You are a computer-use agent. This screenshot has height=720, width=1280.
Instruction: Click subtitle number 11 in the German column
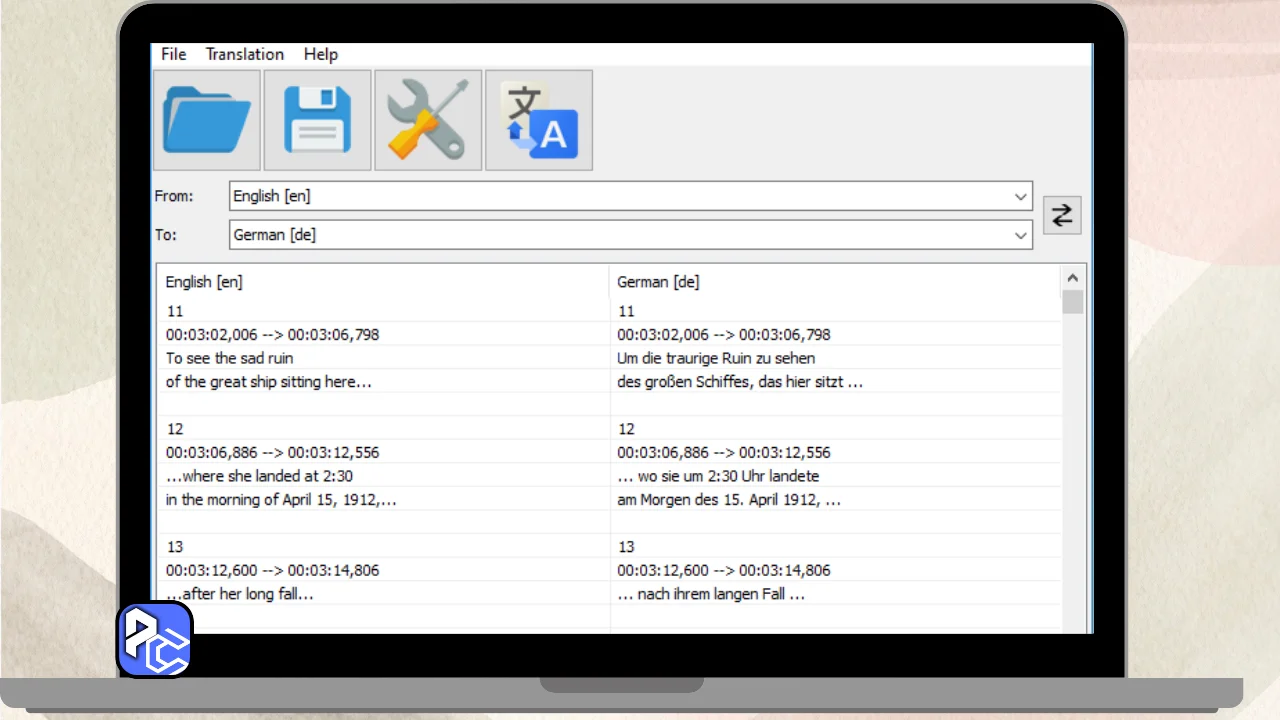pos(626,312)
